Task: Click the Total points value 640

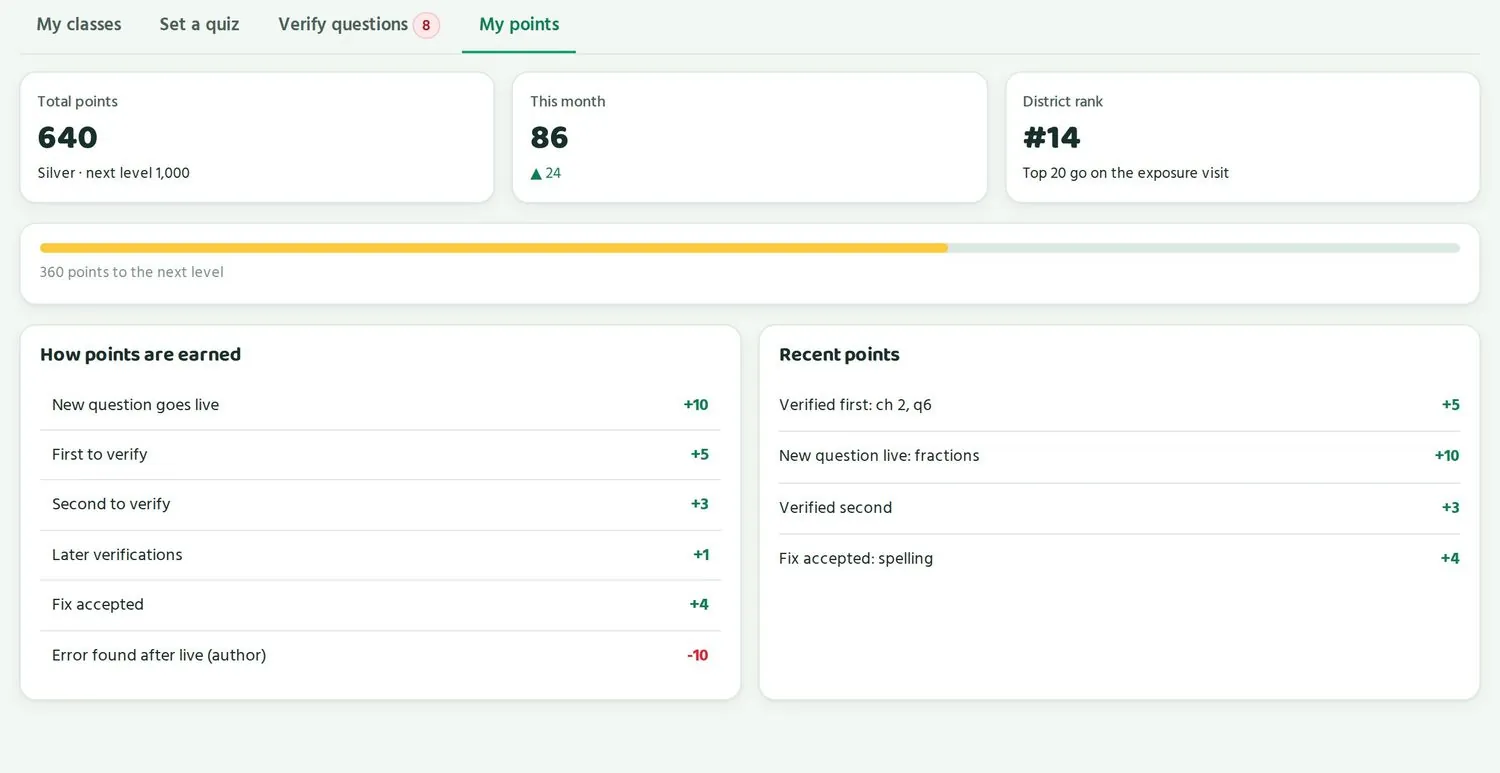Action: pos(68,137)
